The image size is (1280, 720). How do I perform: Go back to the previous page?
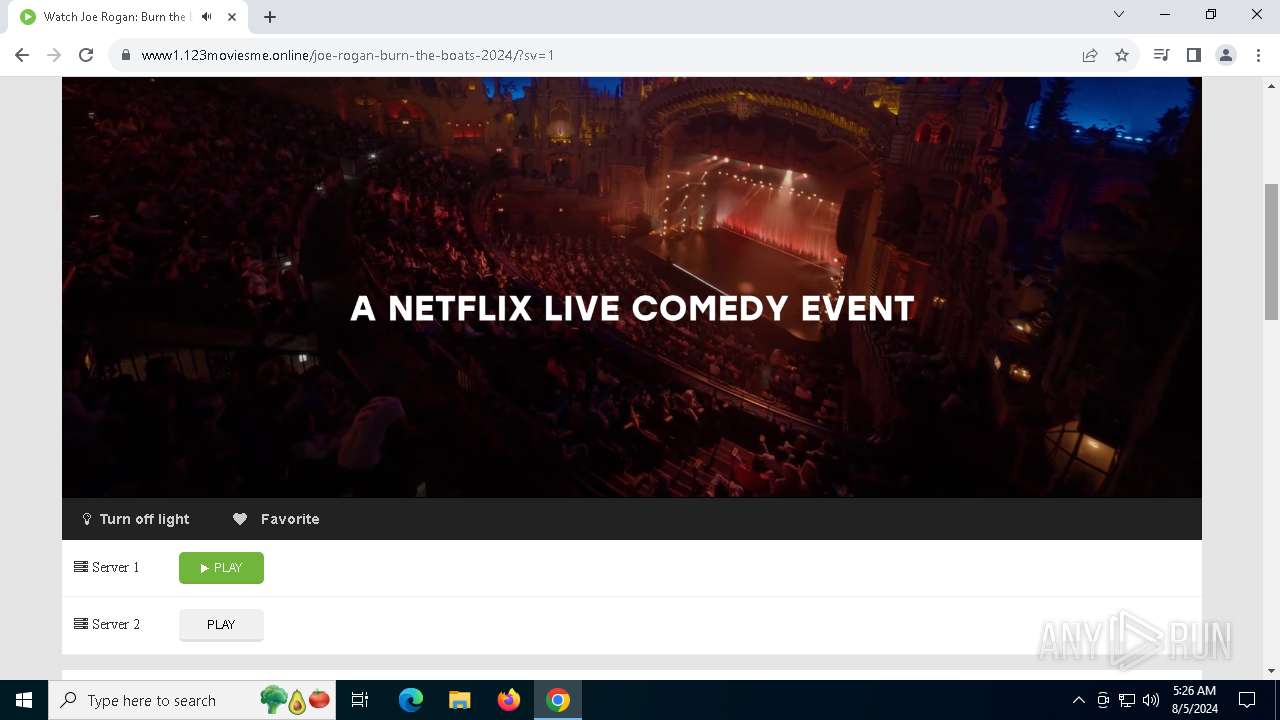coord(22,55)
